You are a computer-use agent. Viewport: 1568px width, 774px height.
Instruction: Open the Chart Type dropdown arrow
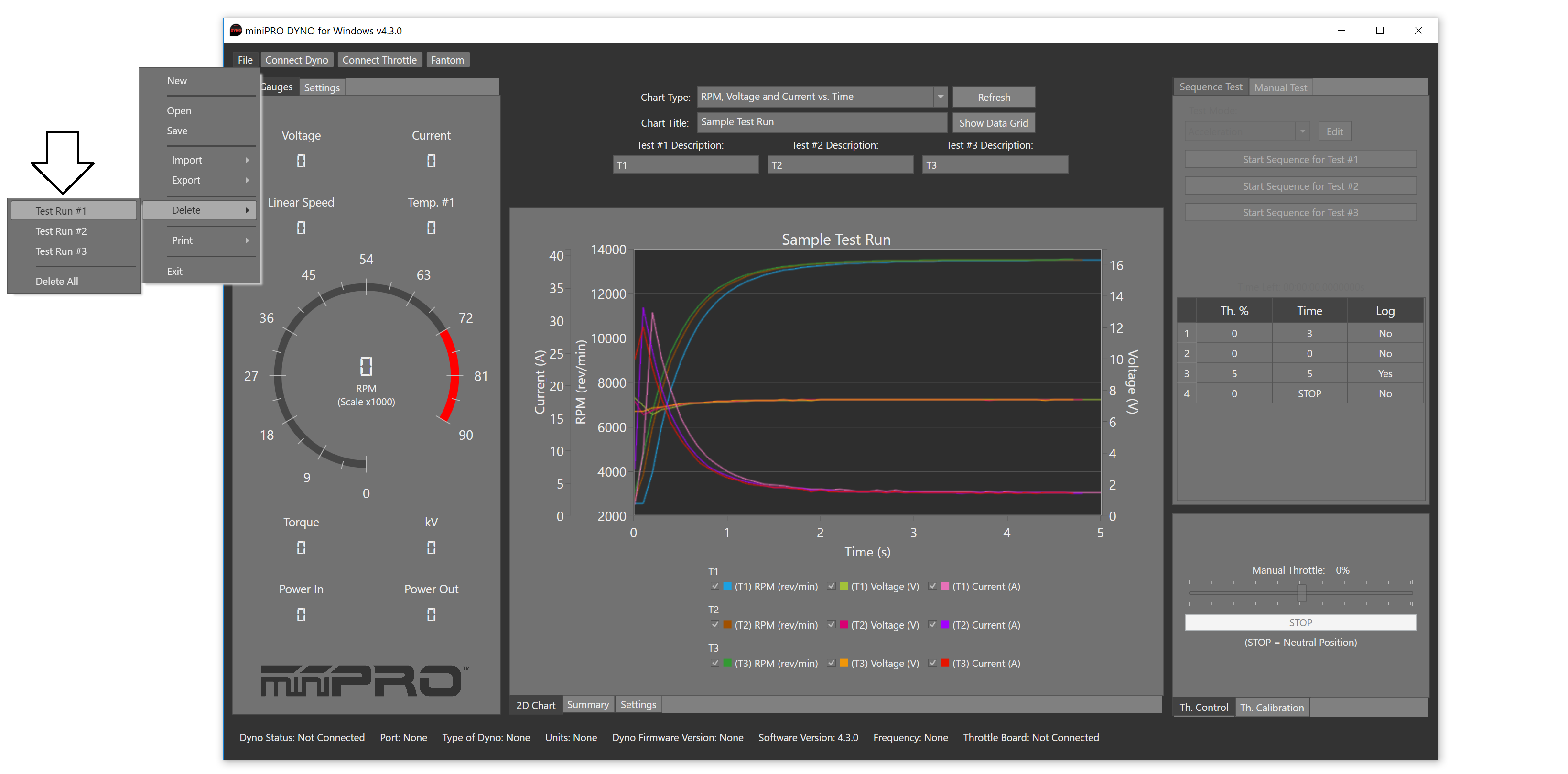(941, 97)
